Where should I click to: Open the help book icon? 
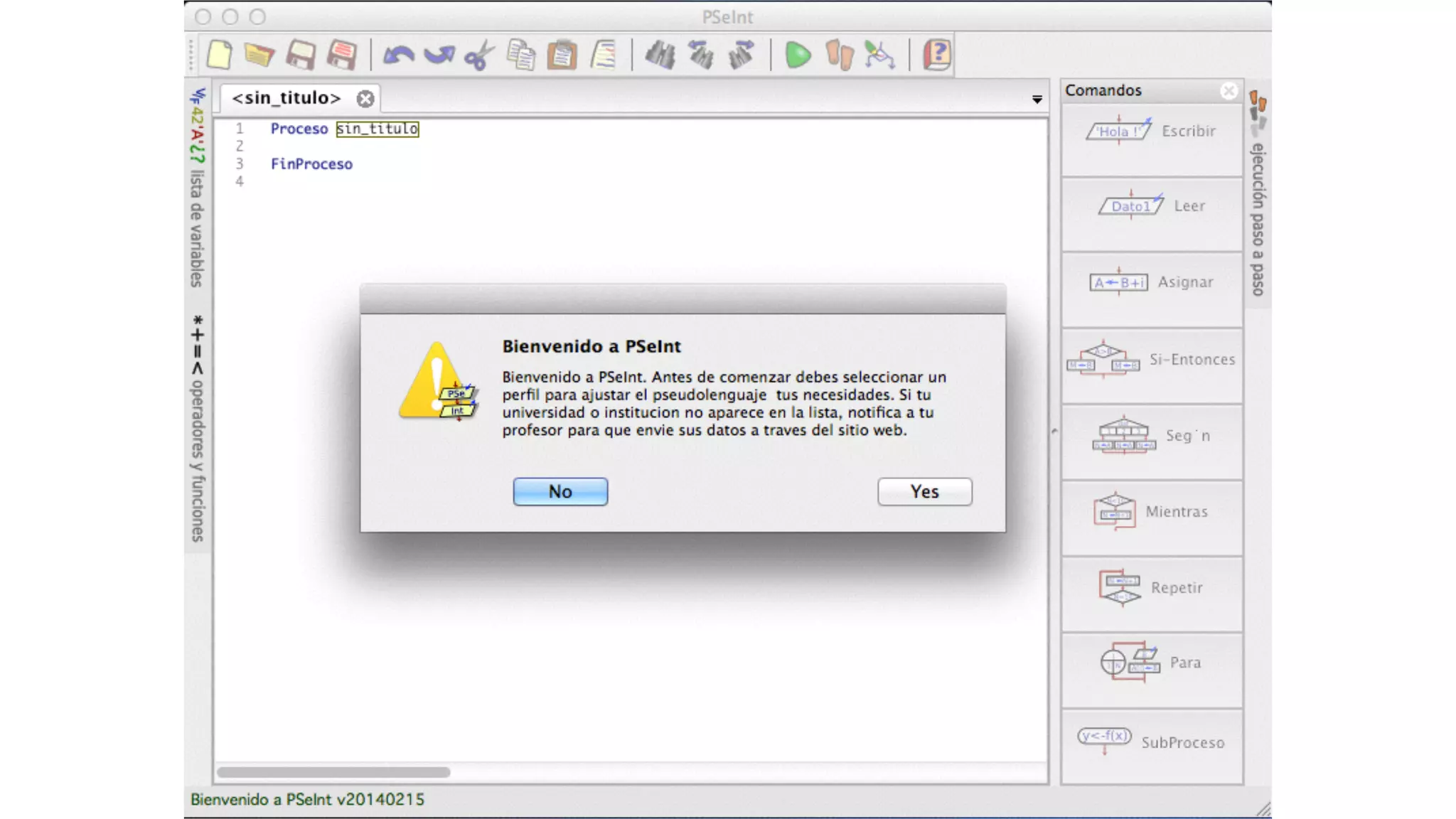coord(937,55)
